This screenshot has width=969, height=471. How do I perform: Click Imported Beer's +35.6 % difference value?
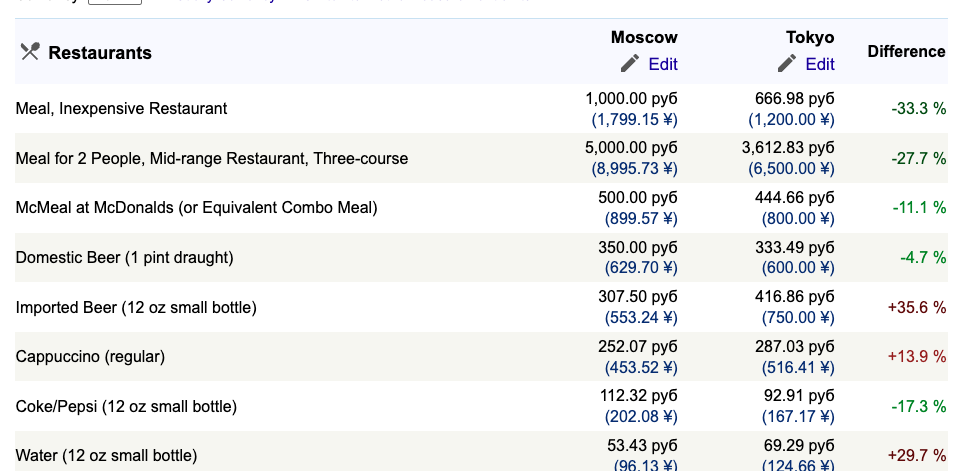click(x=917, y=307)
